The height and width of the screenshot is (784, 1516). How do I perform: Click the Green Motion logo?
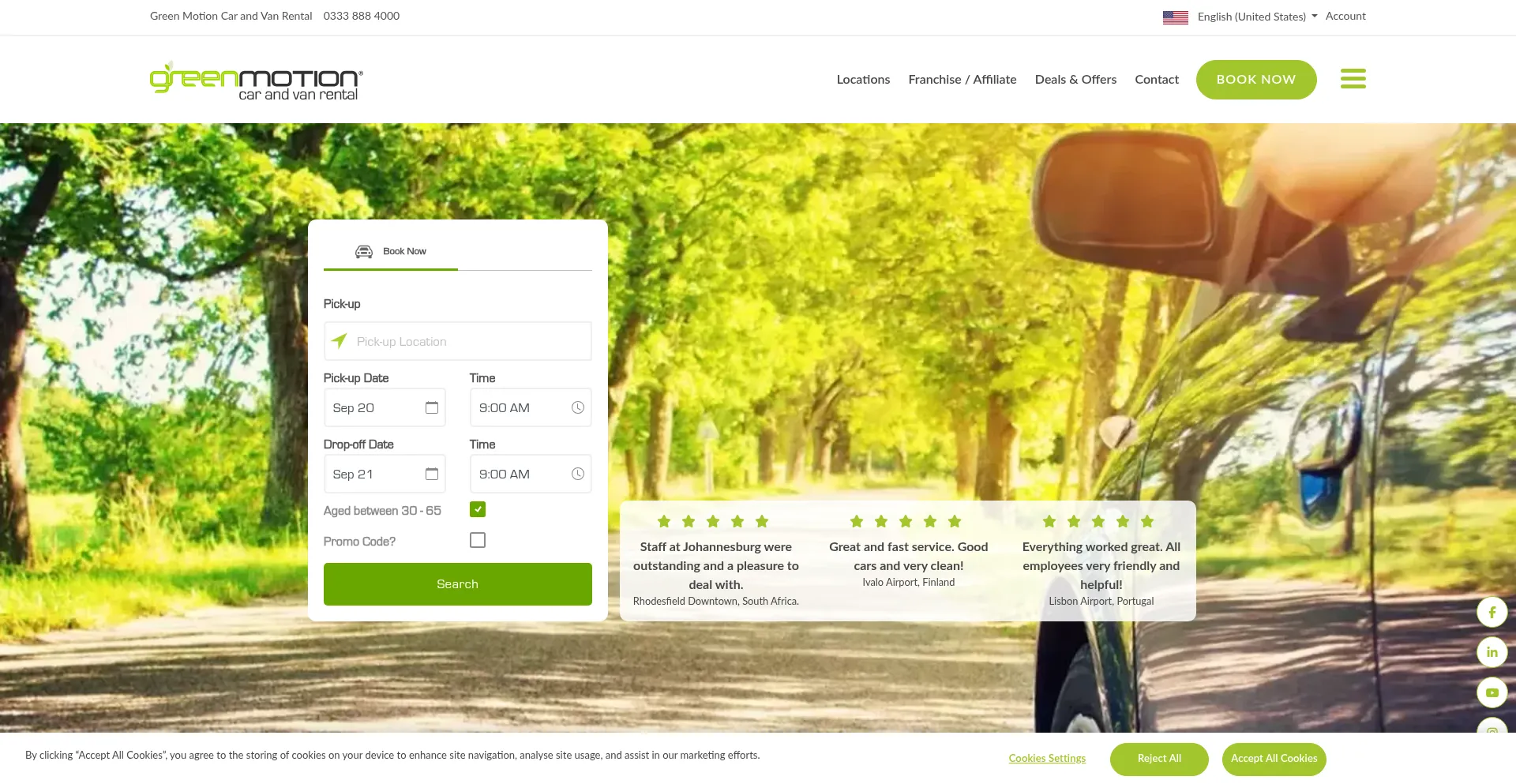tap(257, 81)
